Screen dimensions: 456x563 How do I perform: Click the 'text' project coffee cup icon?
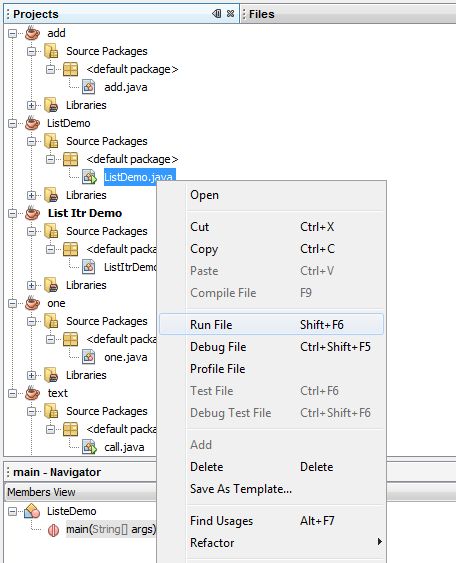pyautogui.click(x=32, y=393)
